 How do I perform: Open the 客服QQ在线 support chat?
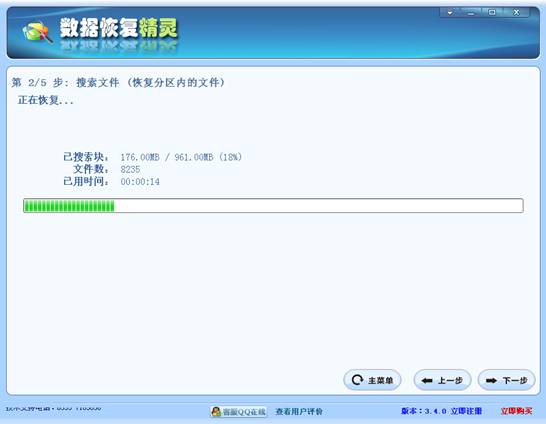pyautogui.click(x=239, y=412)
